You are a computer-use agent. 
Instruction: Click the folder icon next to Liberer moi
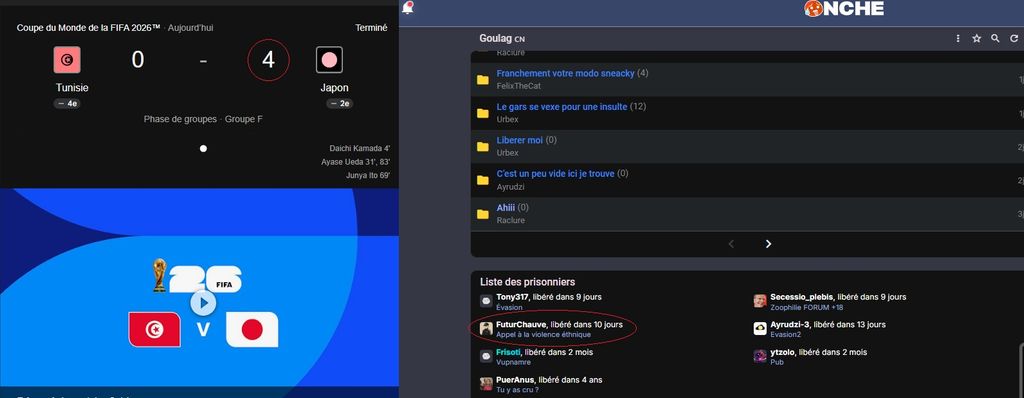(483, 146)
